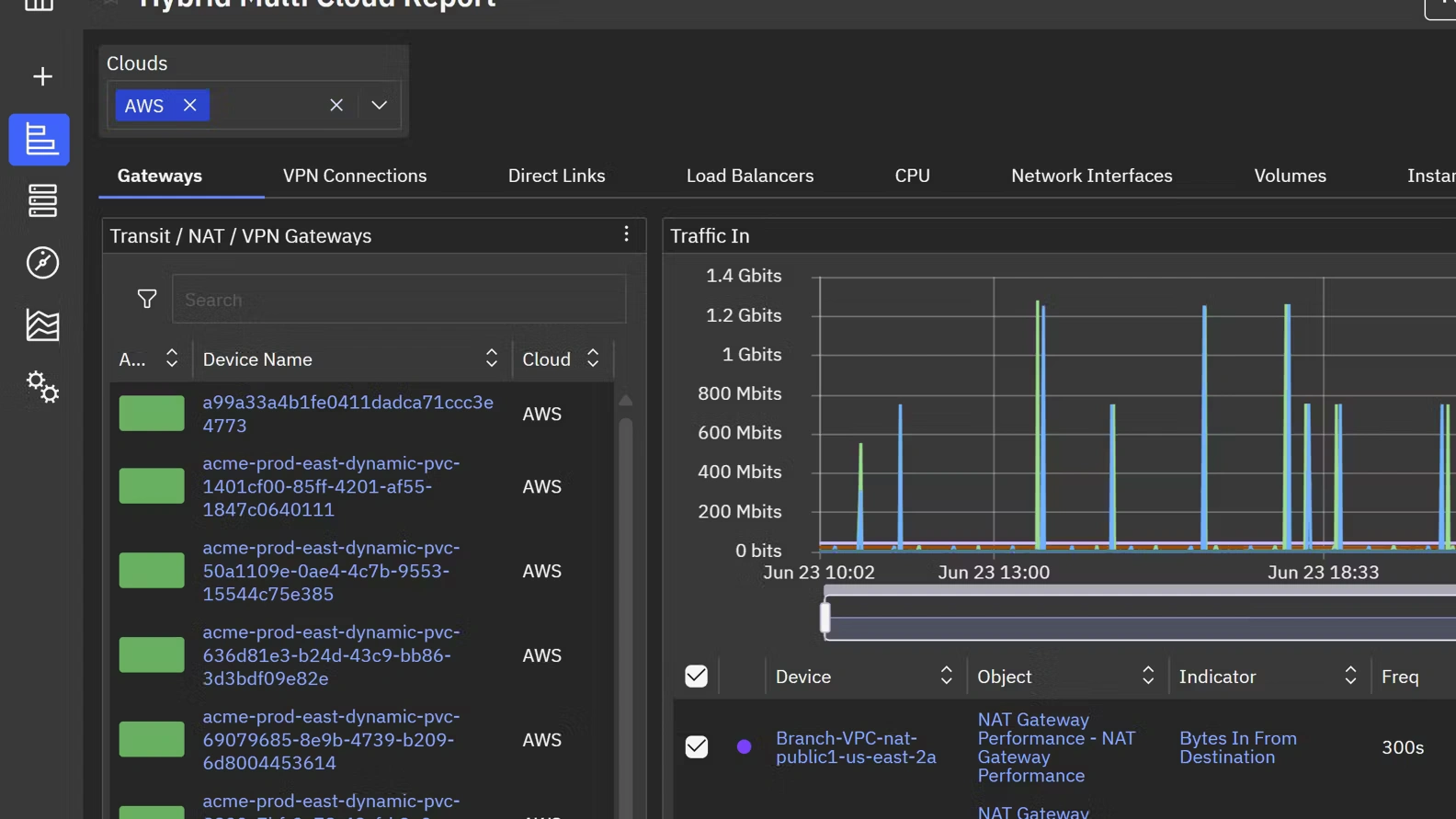Remove the AWS tag from Clouds
The image size is (1456, 819).
[x=190, y=105]
